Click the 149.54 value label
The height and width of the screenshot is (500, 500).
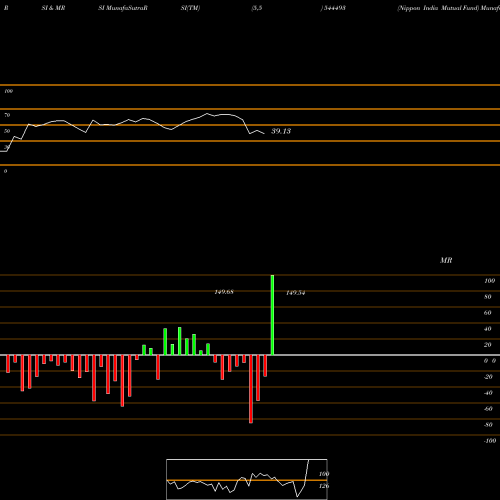pos(296,293)
